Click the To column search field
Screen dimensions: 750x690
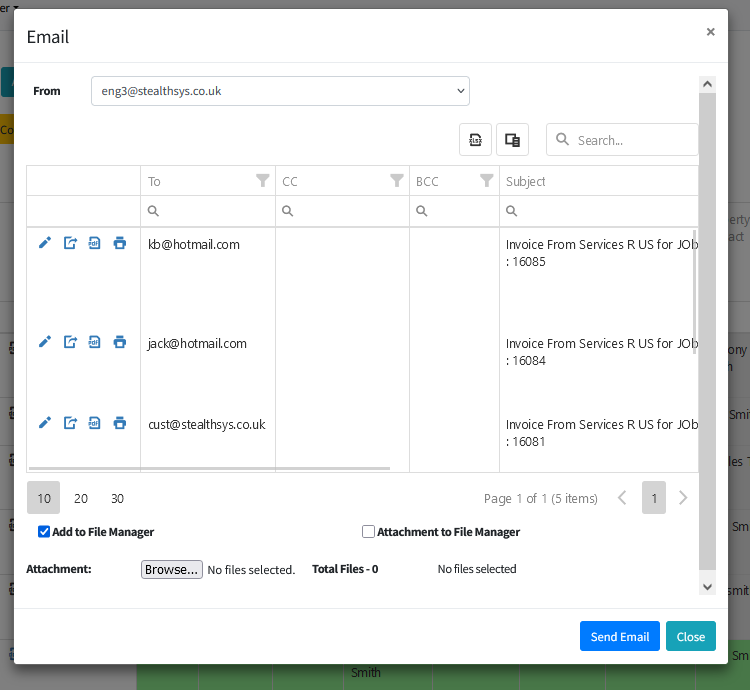pos(208,211)
